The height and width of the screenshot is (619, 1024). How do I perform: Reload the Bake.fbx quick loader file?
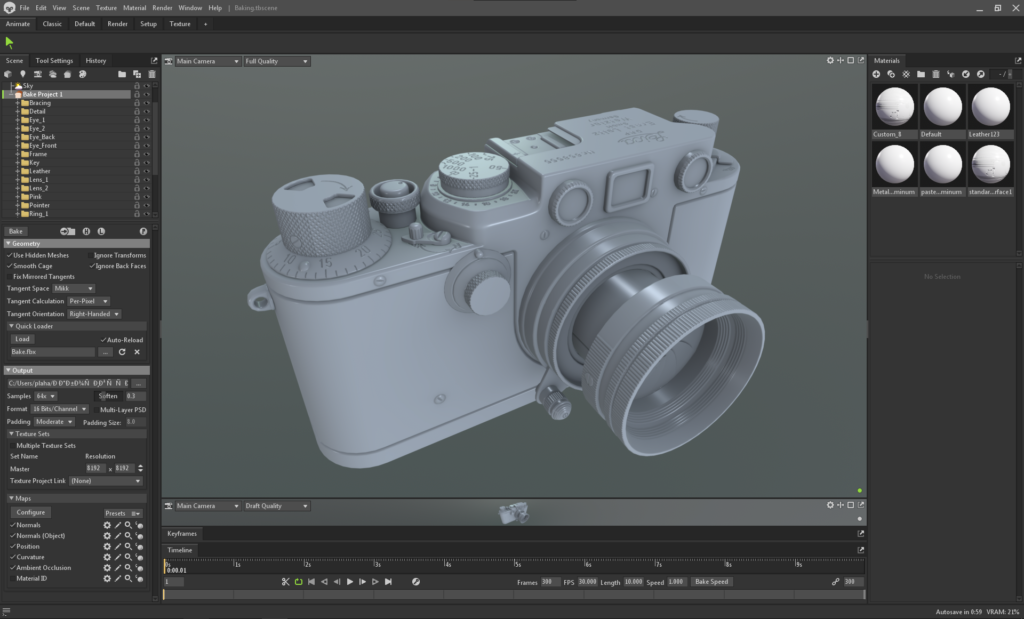pyautogui.click(x=122, y=352)
